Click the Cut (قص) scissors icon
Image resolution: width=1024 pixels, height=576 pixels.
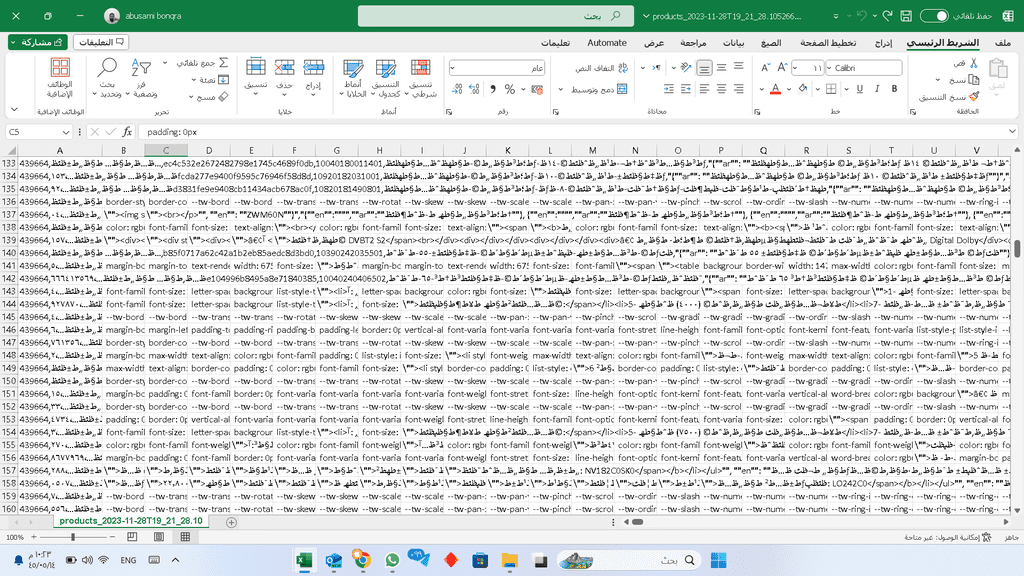pyautogui.click(x=974, y=63)
